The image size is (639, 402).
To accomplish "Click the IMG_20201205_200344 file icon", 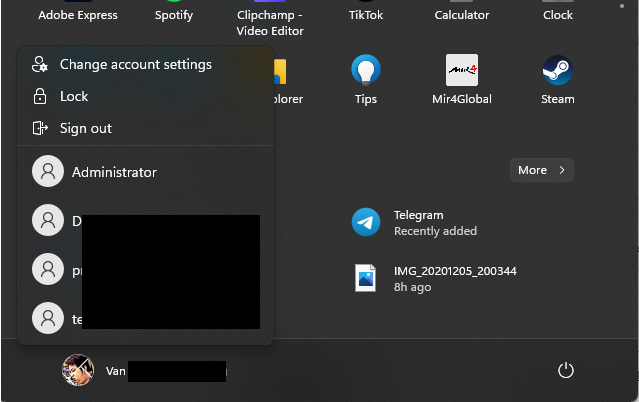I will coord(366,278).
